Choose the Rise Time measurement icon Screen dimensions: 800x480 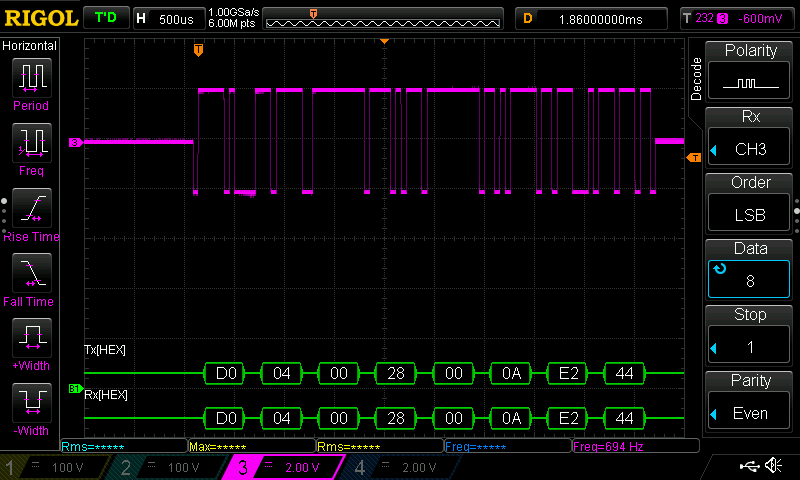(x=30, y=207)
